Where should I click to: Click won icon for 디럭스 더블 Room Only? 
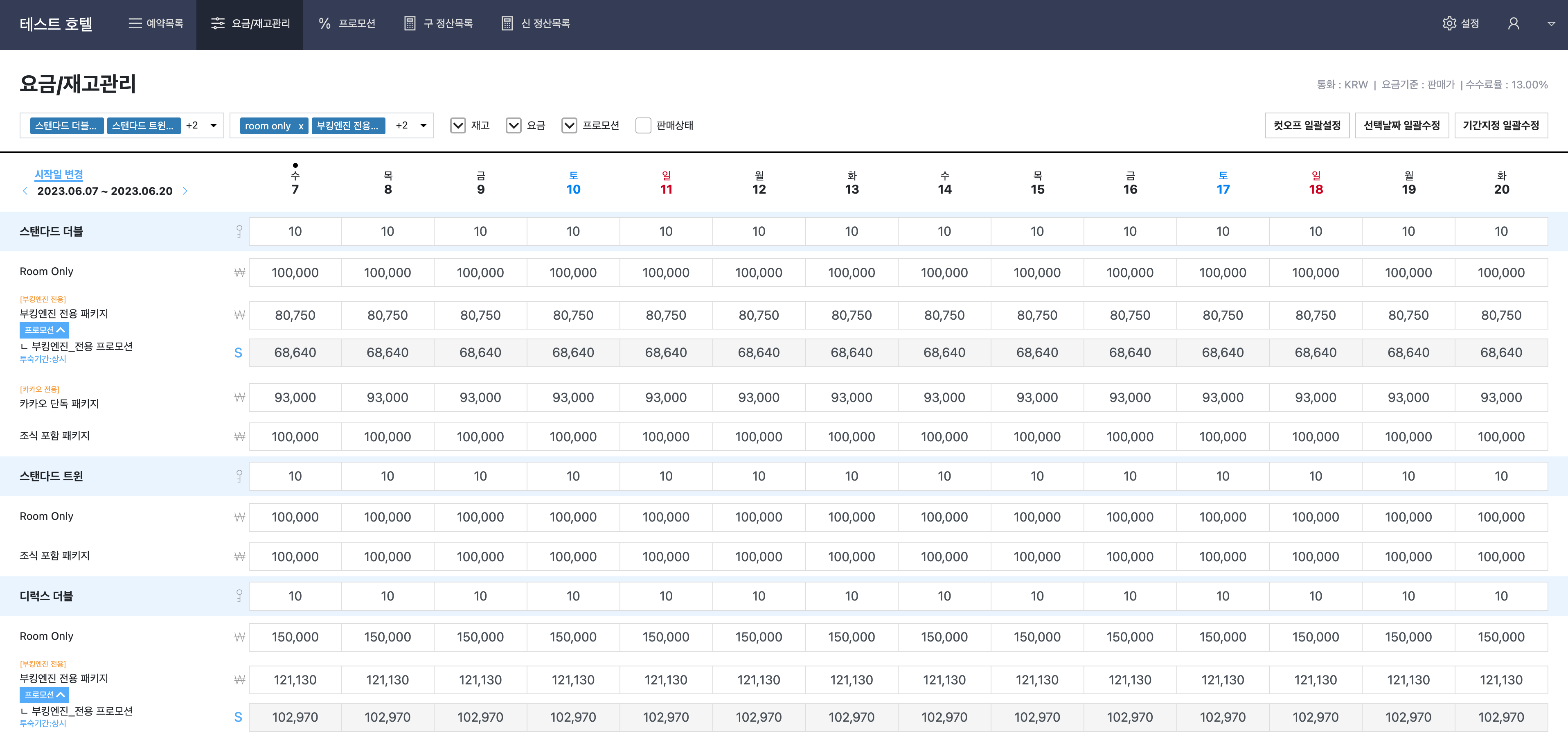[x=239, y=637]
